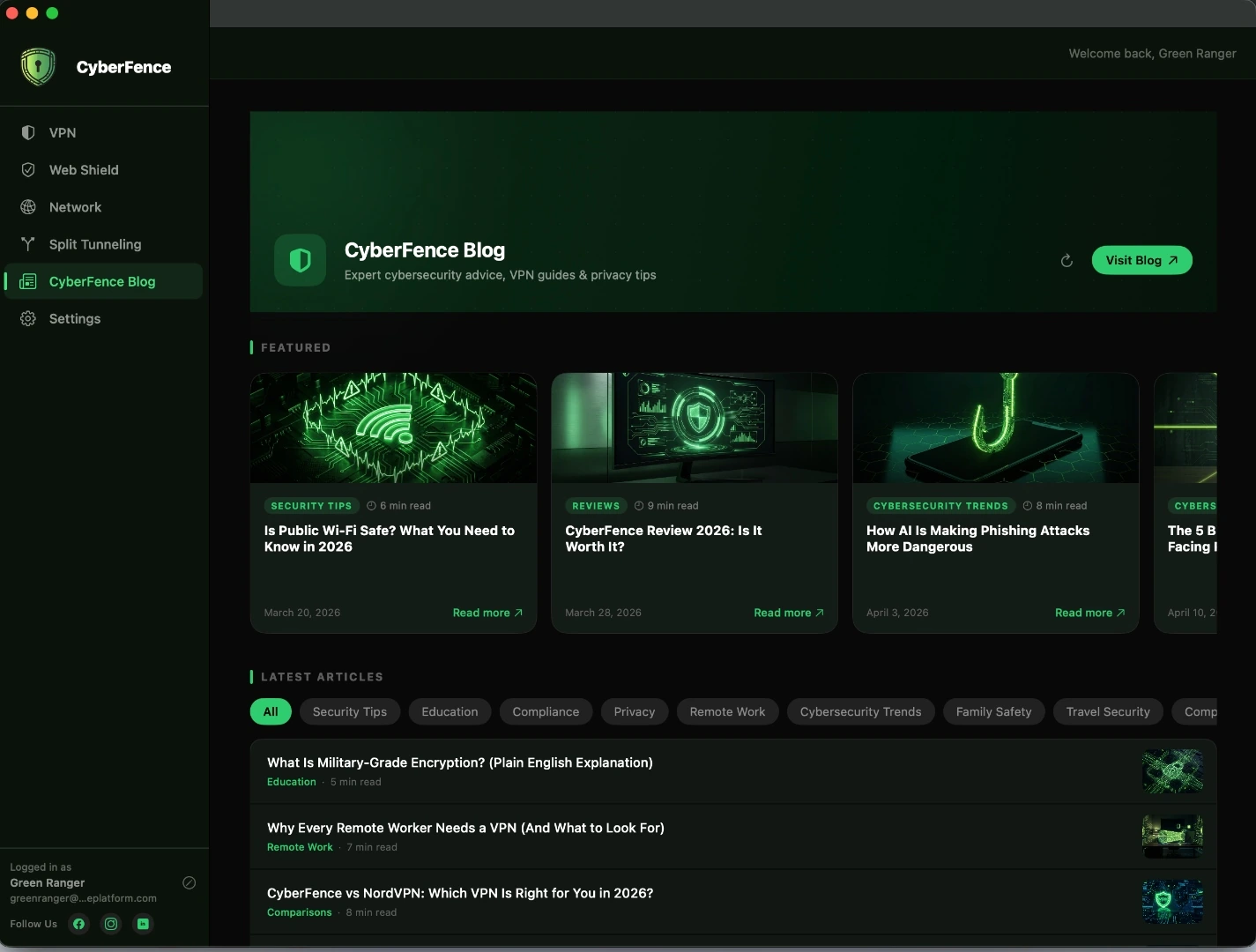Filter articles by Remote Work

[727, 711]
